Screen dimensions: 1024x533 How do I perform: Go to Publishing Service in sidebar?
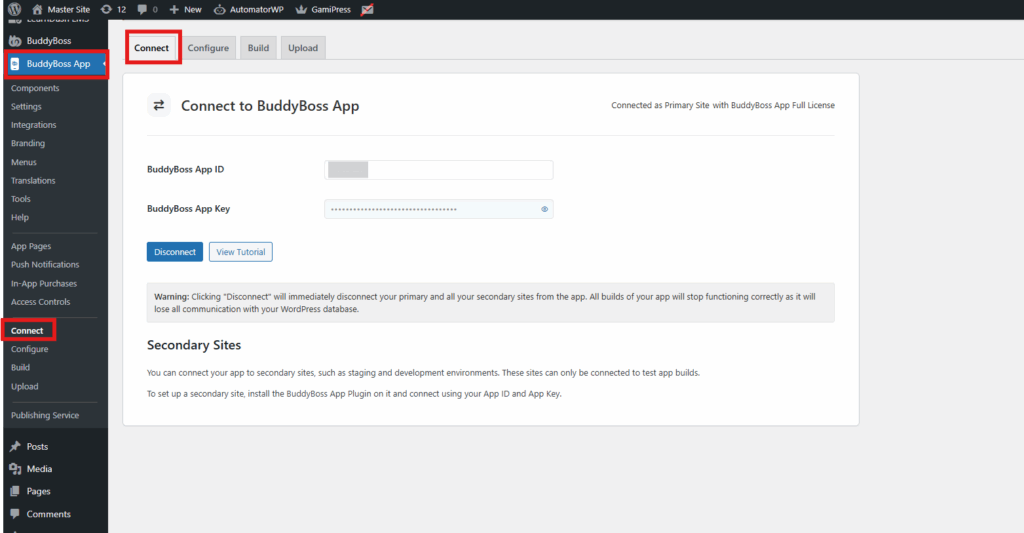(x=44, y=415)
